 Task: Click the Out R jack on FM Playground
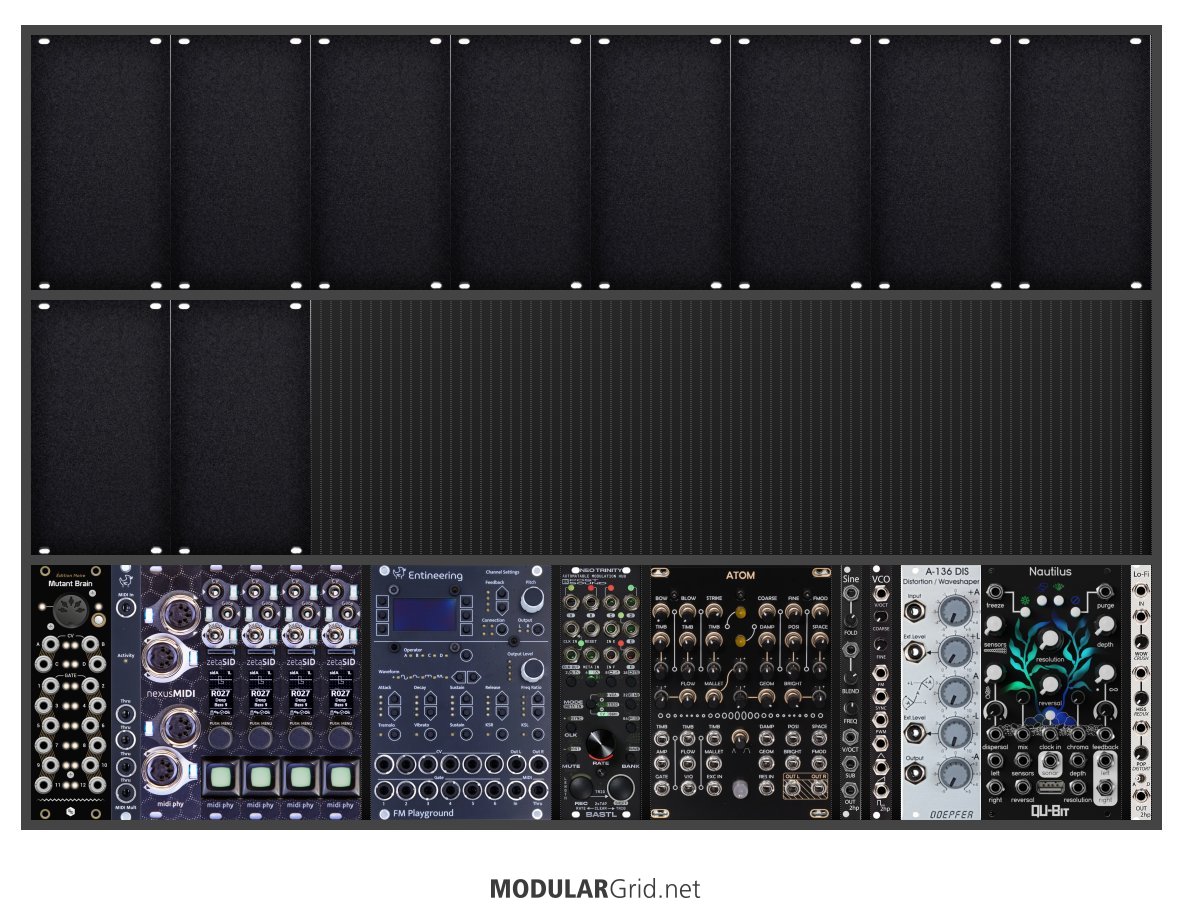[538, 764]
